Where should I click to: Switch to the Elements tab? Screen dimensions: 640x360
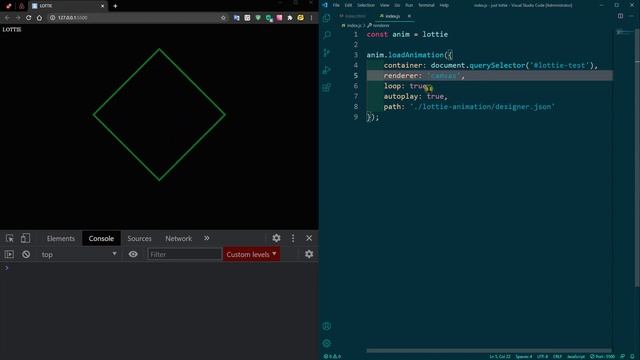coord(61,238)
